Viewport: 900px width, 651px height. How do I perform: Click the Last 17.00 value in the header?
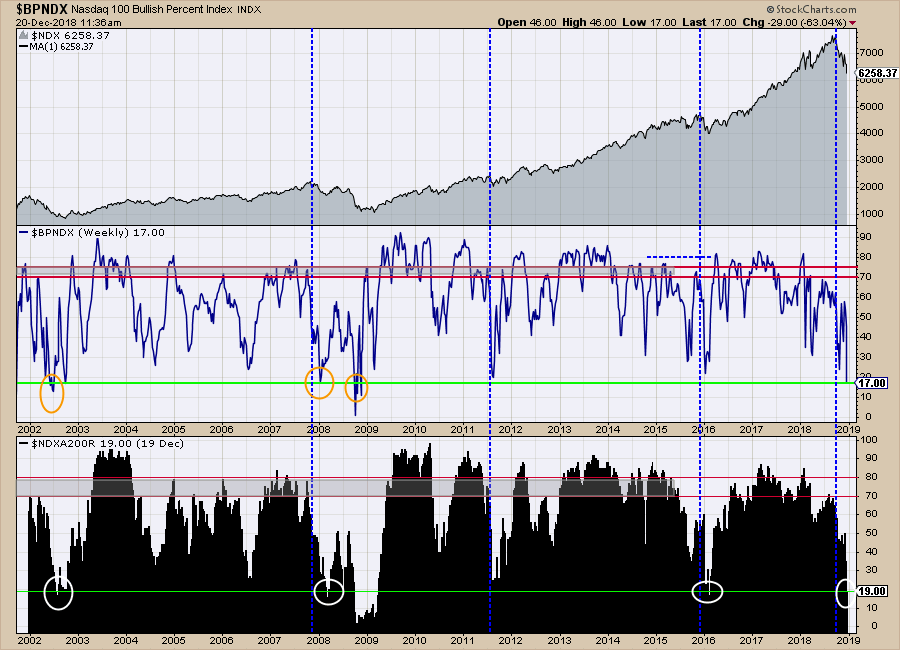click(709, 22)
